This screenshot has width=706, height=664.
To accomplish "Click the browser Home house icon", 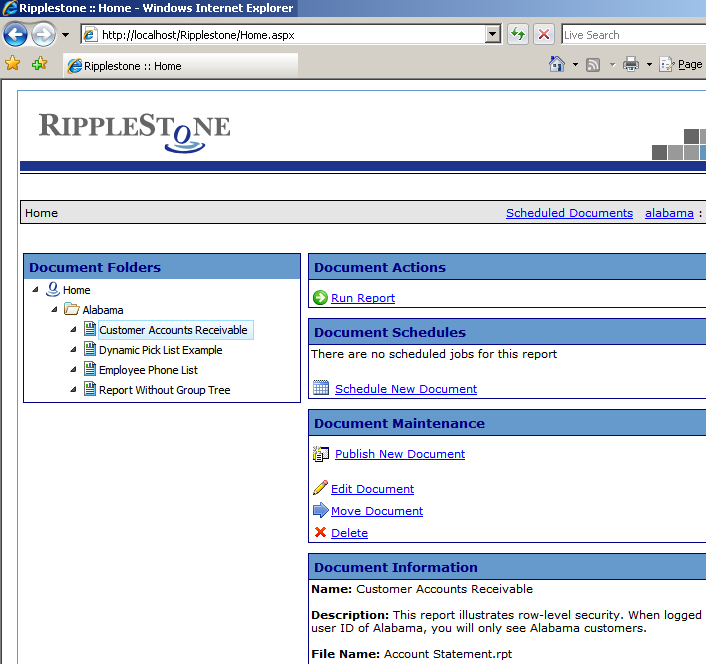I will pyautogui.click(x=557, y=64).
